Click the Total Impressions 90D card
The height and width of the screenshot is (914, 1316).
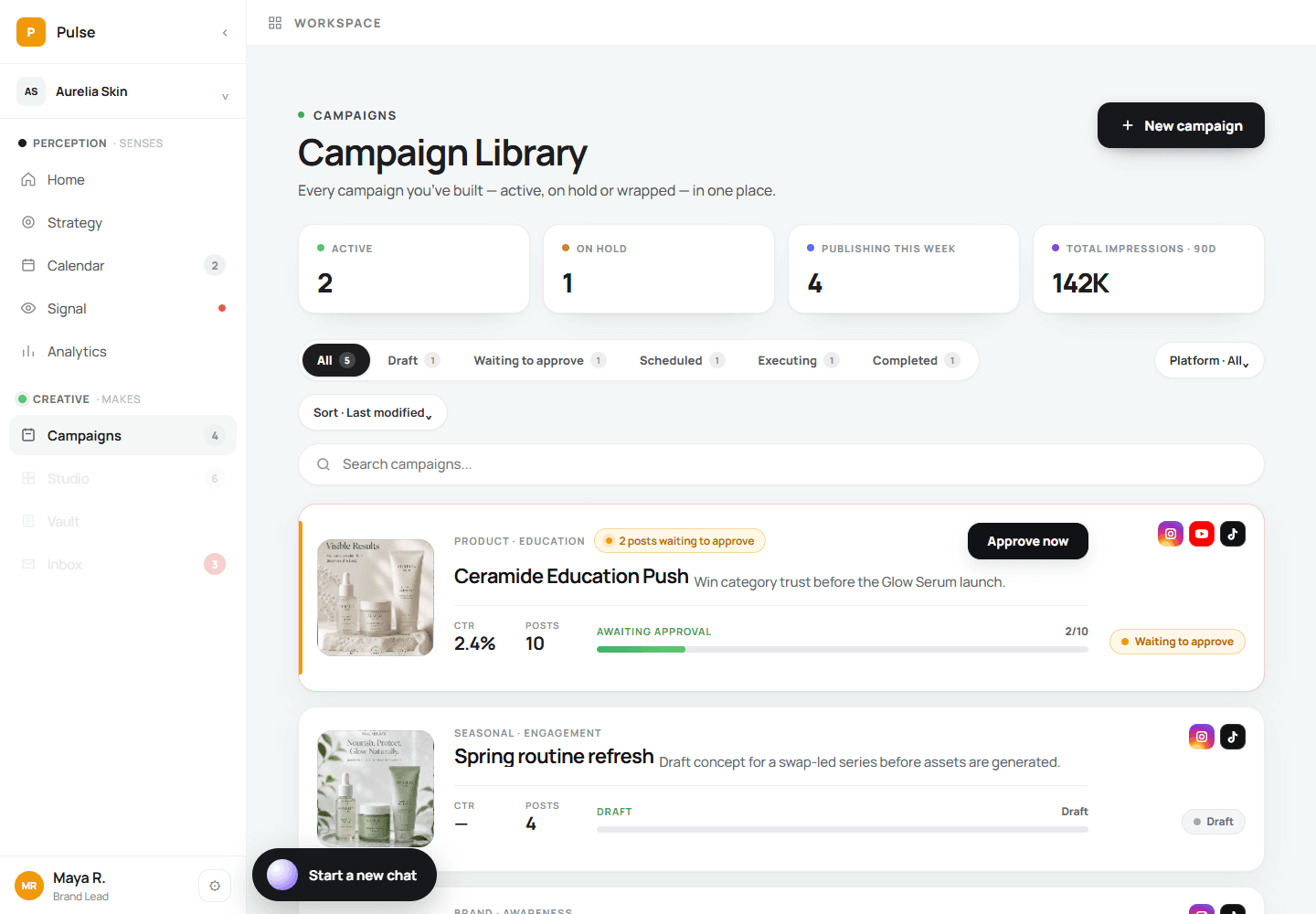coord(1149,269)
